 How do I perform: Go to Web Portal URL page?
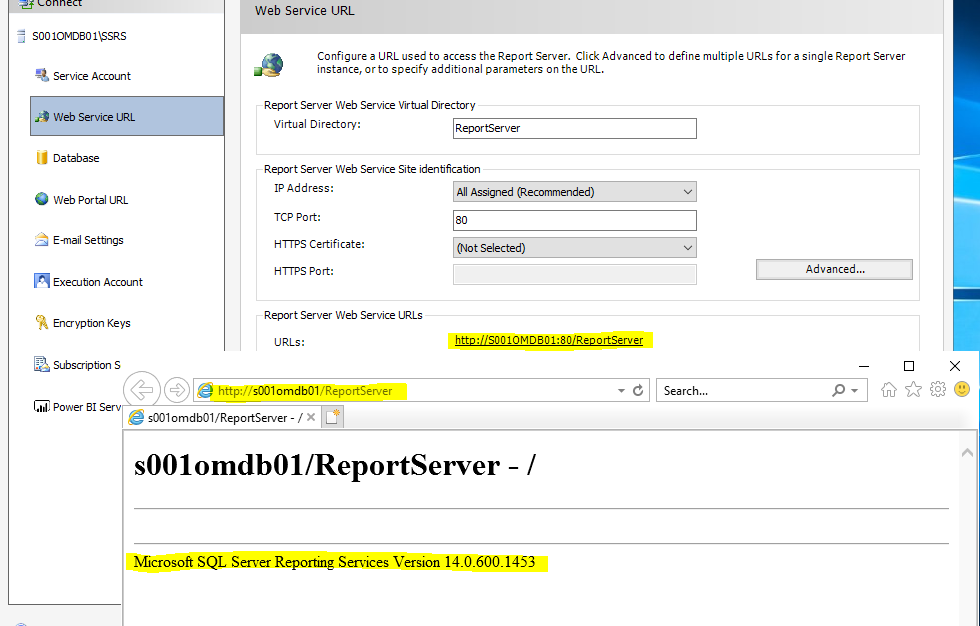(90, 200)
